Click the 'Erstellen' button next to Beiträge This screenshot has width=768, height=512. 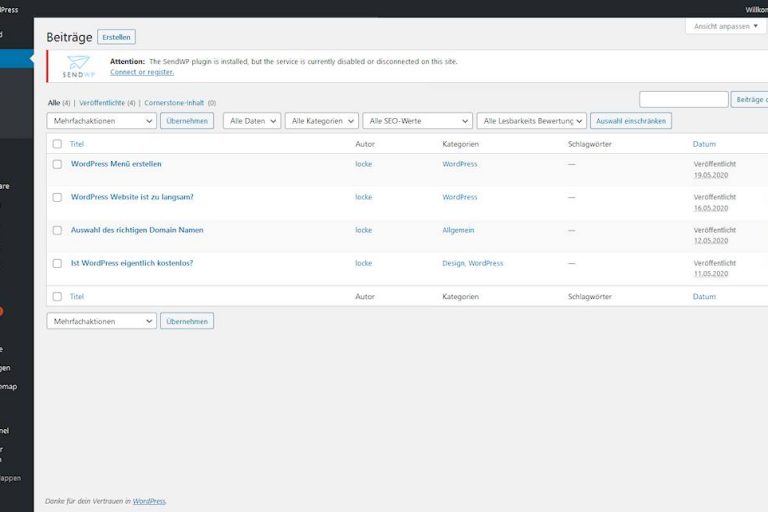click(x=116, y=37)
